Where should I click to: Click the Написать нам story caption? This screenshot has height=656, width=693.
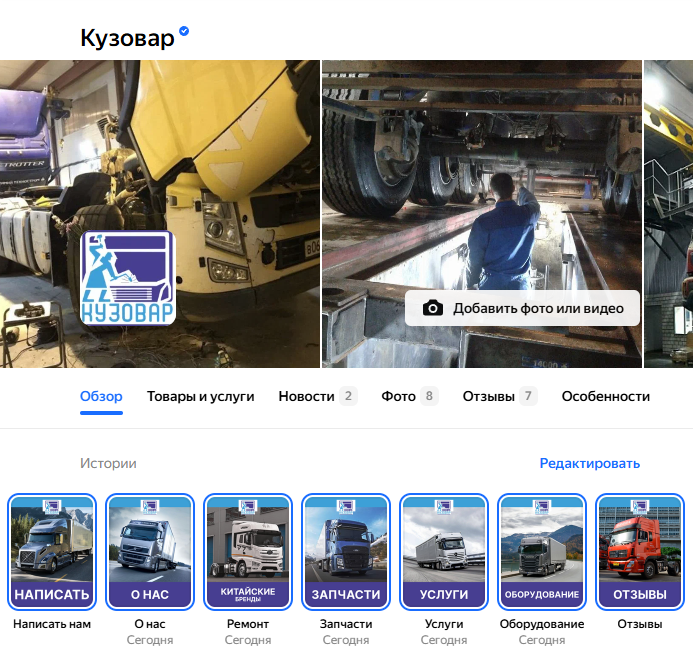click(52, 624)
